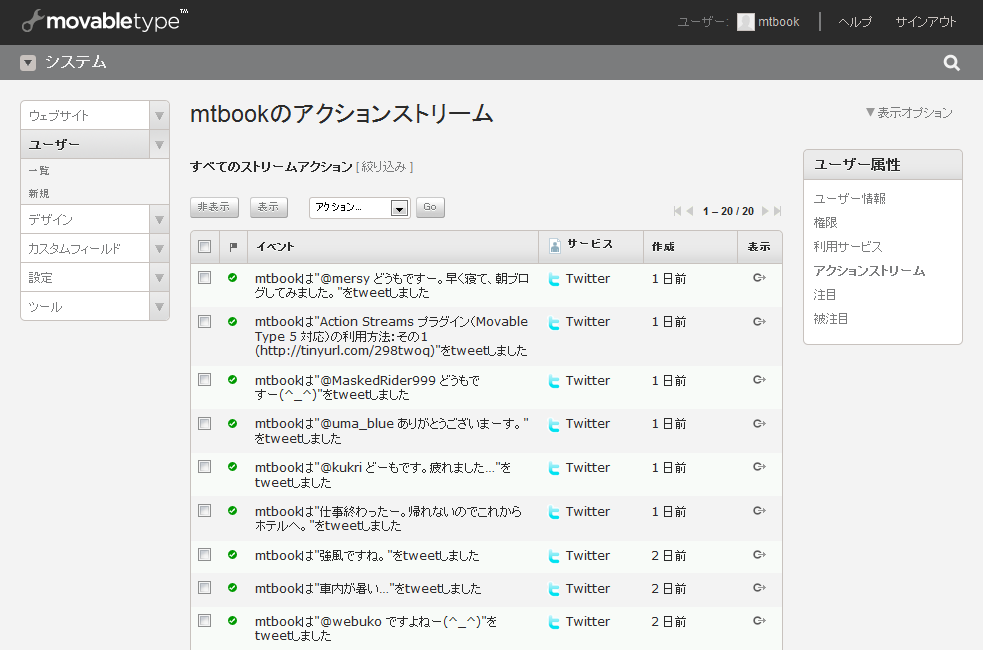Open 注目 in user attributes panel

pos(824,295)
